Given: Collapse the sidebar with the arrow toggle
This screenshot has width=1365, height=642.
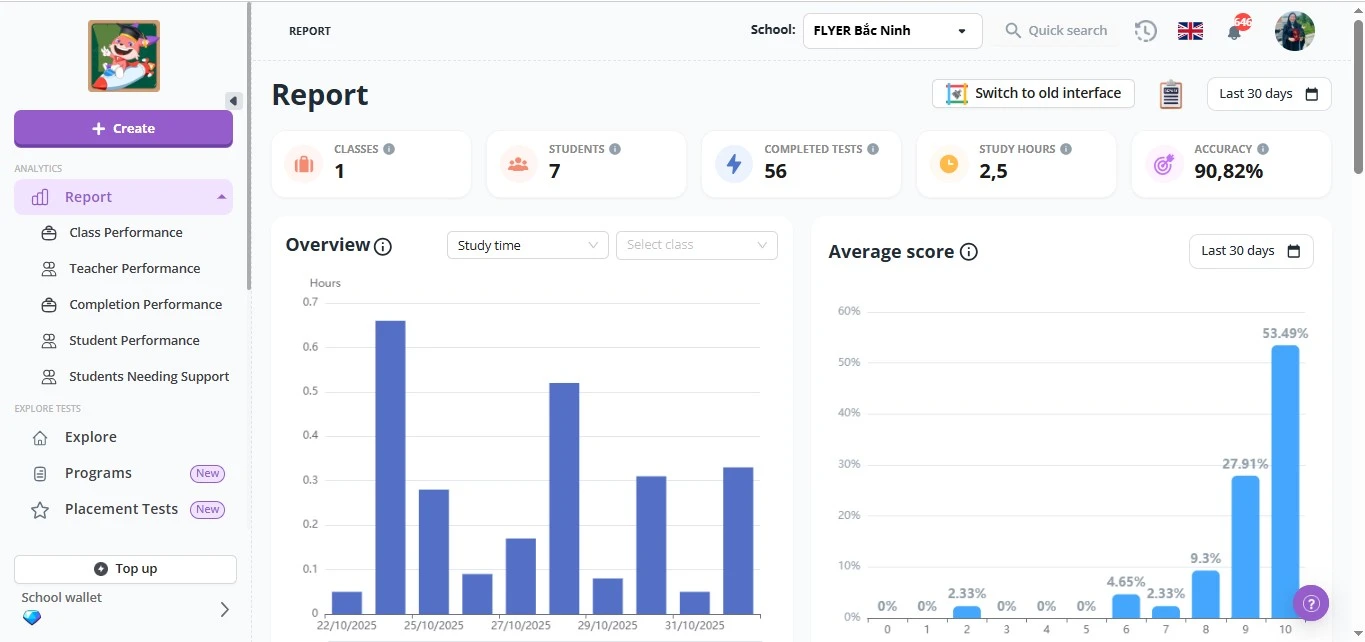Looking at the screenshot, I should [233, 101].
